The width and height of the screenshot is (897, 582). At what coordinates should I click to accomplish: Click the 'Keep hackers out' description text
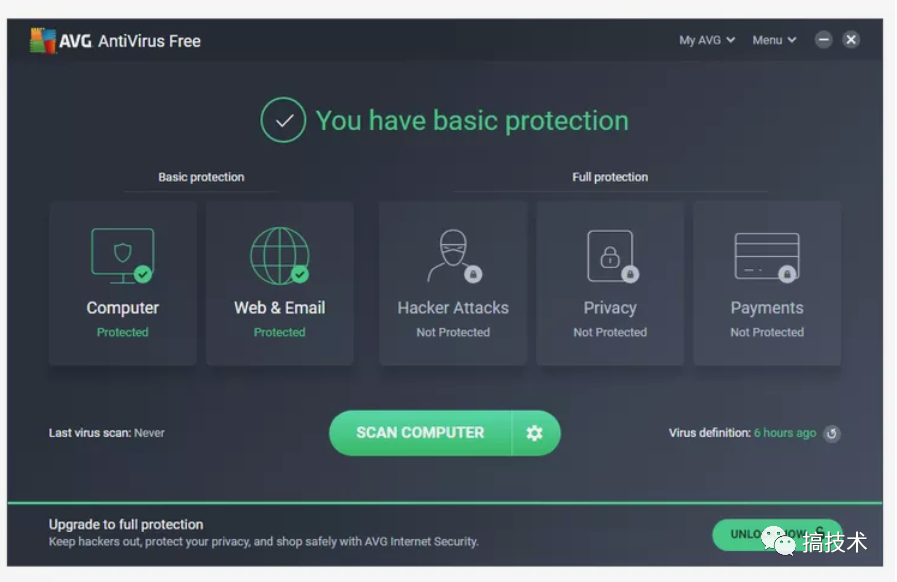point(263,542)
